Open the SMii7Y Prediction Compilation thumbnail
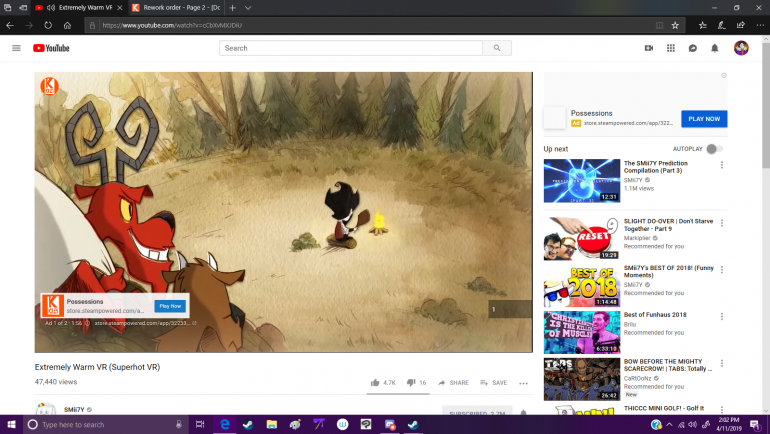Viewport: 770px width, 434px height. (x=581, y=181)
